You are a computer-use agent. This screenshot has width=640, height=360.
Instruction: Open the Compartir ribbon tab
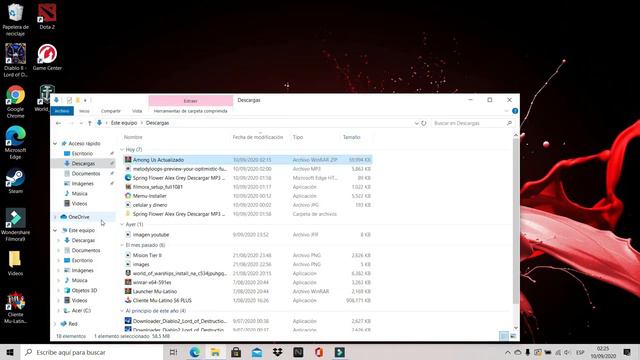click(111, 111)
